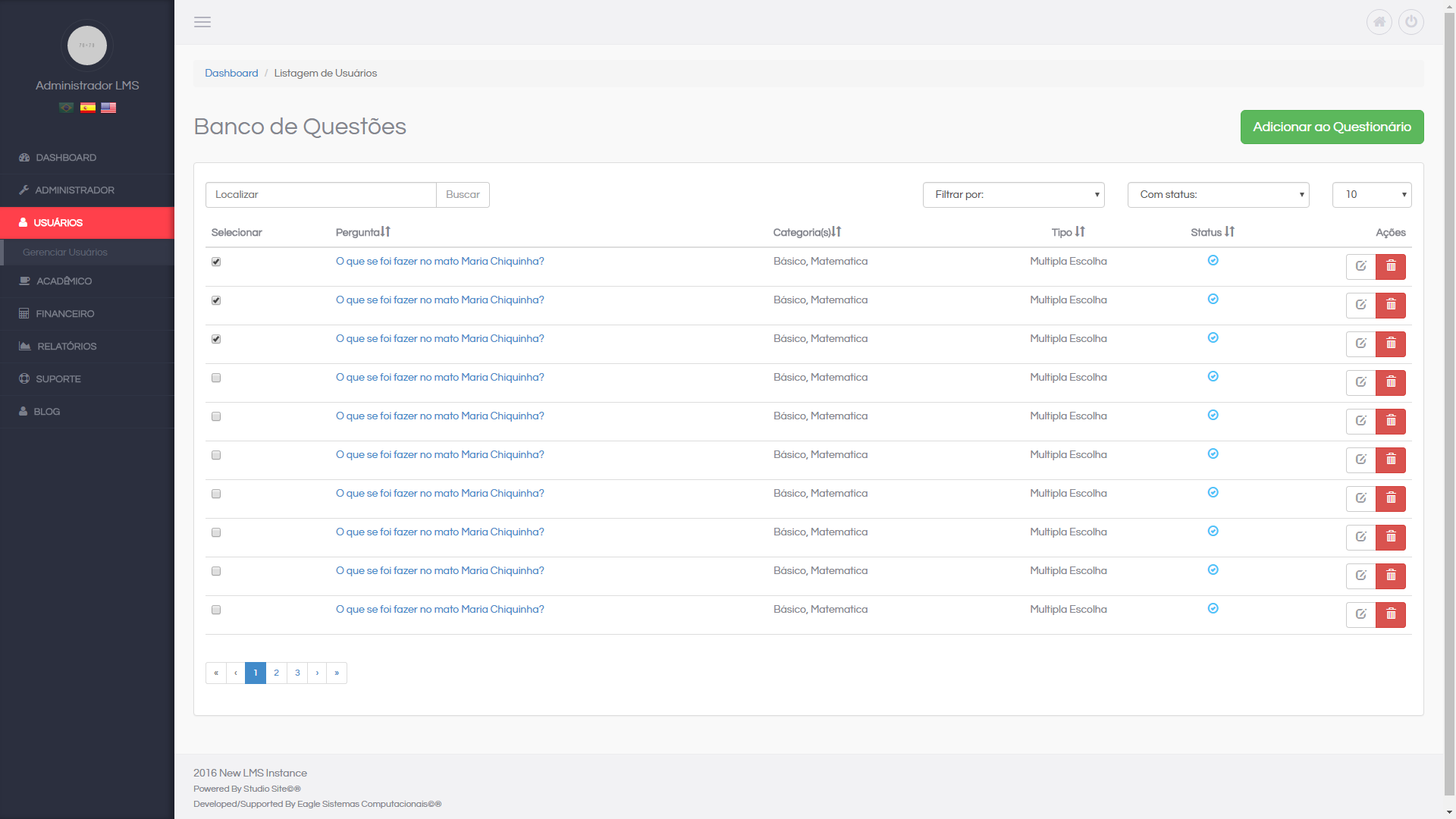The image size is (1456, 819).
Task: Click Adicionar ao Questionário button
Action: pyautogui.click(x=1332, y=127)
